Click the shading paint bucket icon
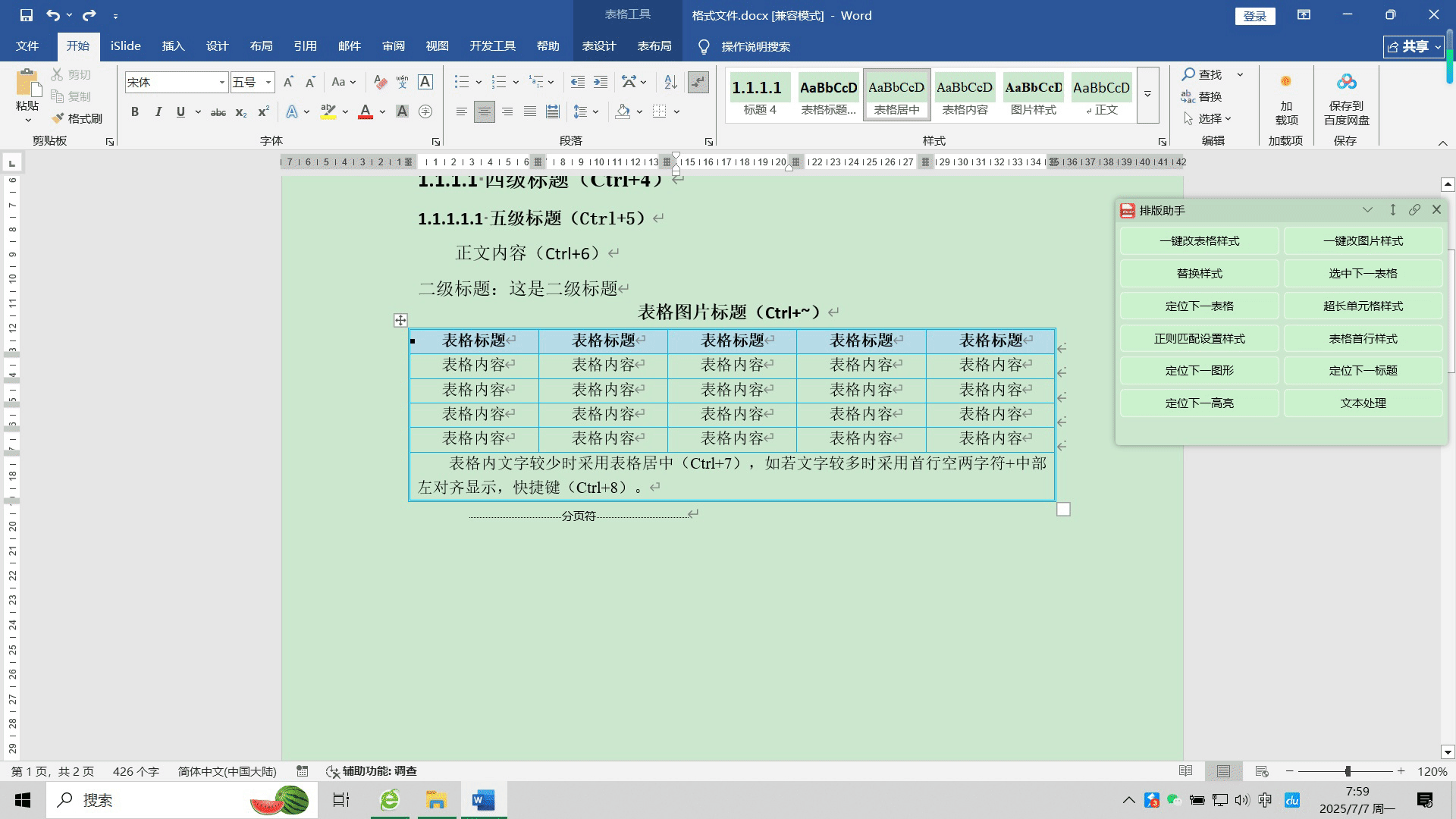The image size is (1456, 819). click(623, 112)
